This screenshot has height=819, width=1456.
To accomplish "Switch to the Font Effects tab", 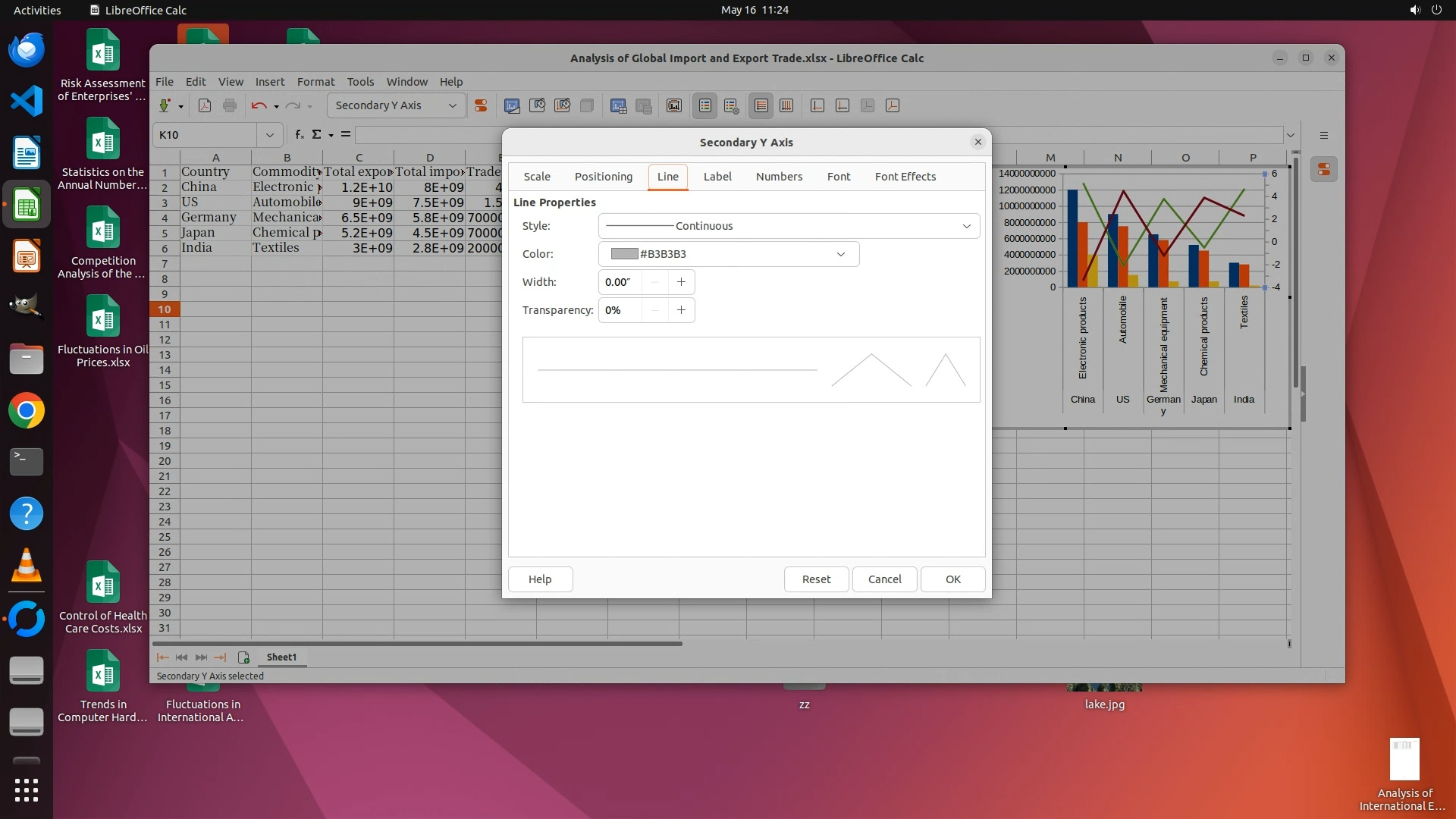I will [x=905, y=177].
